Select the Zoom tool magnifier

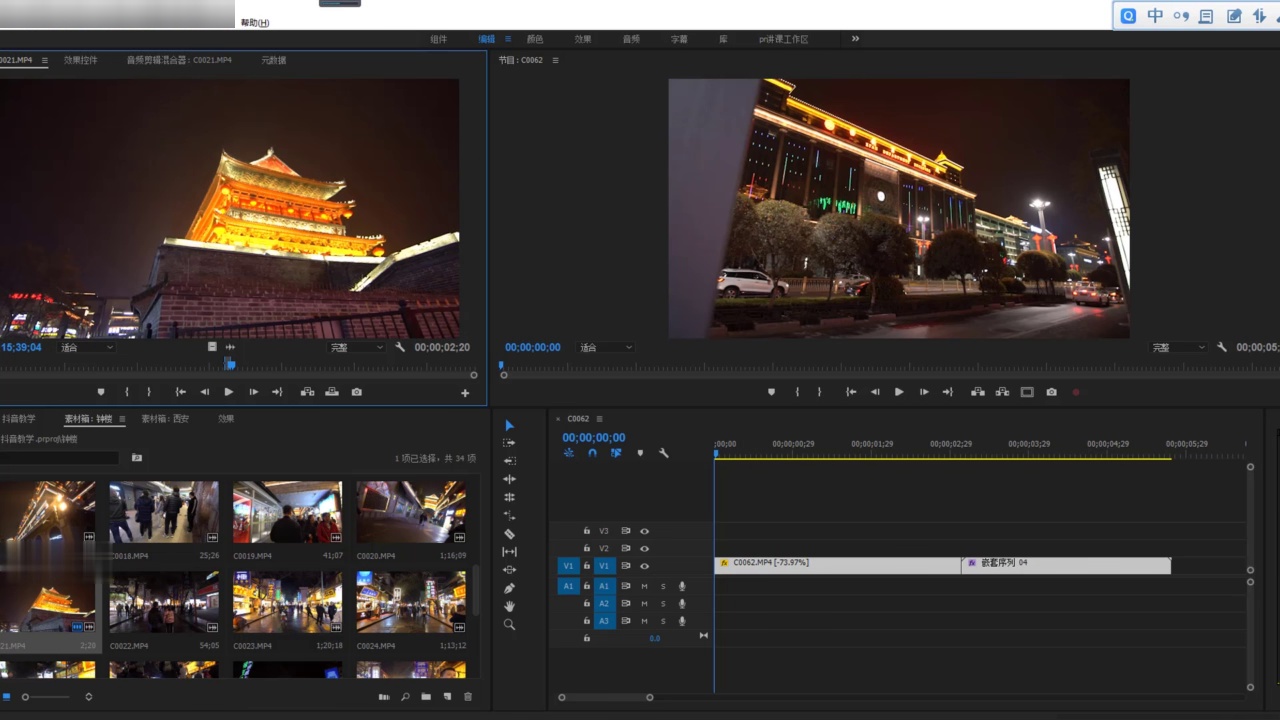[x=509, y=624]
